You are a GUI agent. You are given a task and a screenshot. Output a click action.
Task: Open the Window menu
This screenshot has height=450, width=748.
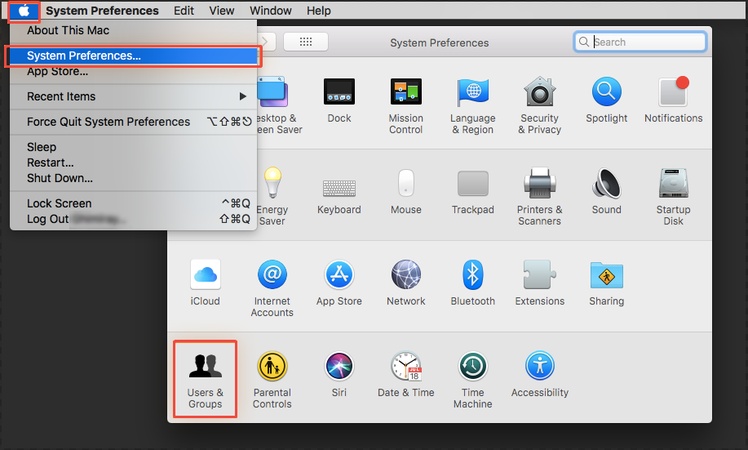click(270, 10)
